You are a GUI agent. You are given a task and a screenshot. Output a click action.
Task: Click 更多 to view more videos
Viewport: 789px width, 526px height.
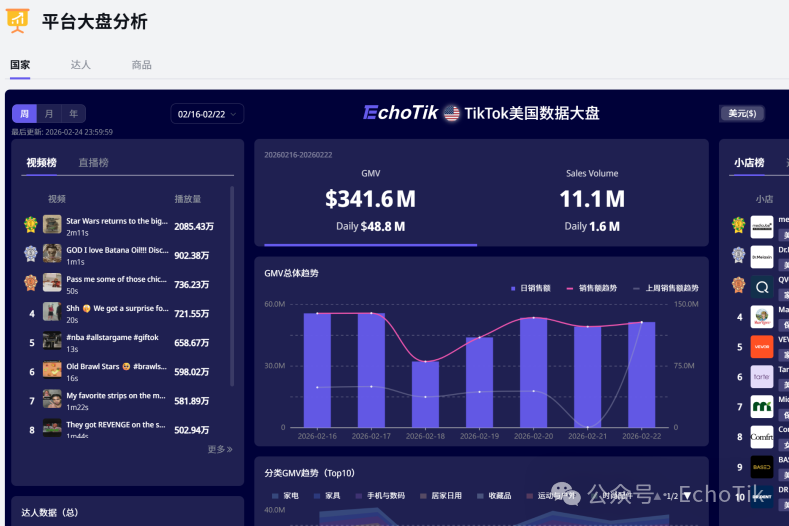[x=220, y=450]
